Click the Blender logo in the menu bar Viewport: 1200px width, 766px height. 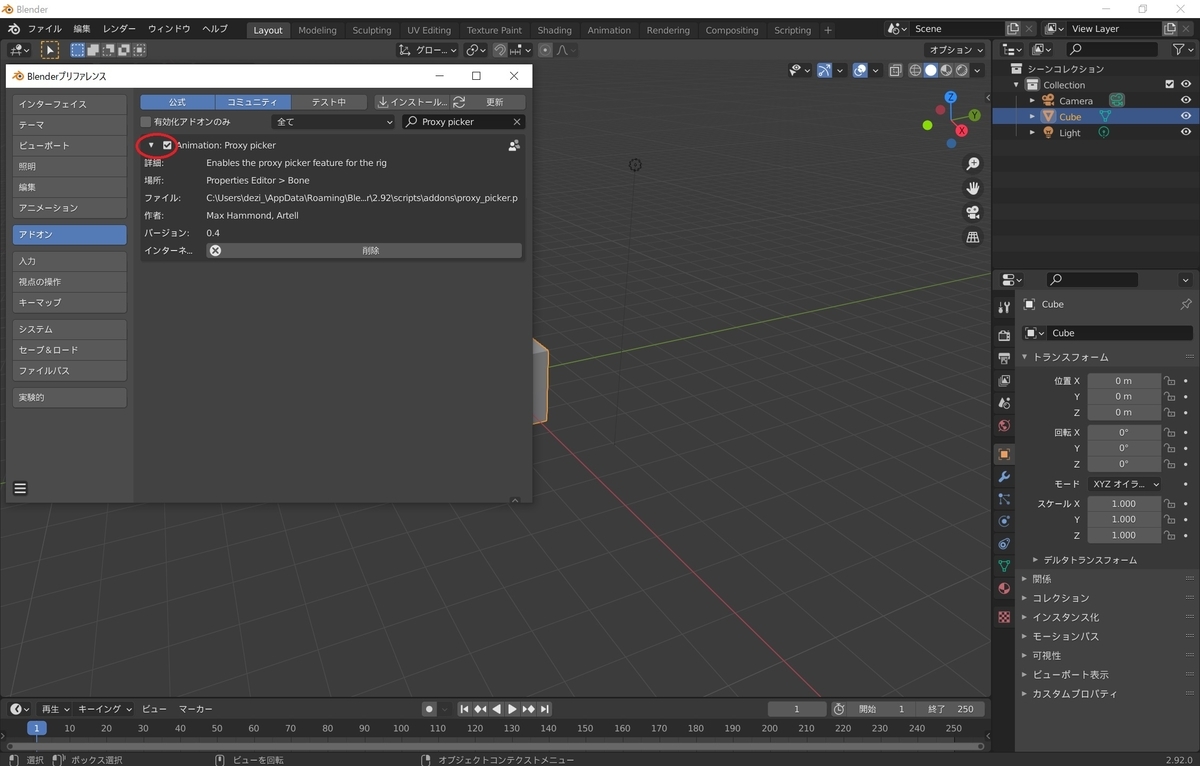click(14, 29)
